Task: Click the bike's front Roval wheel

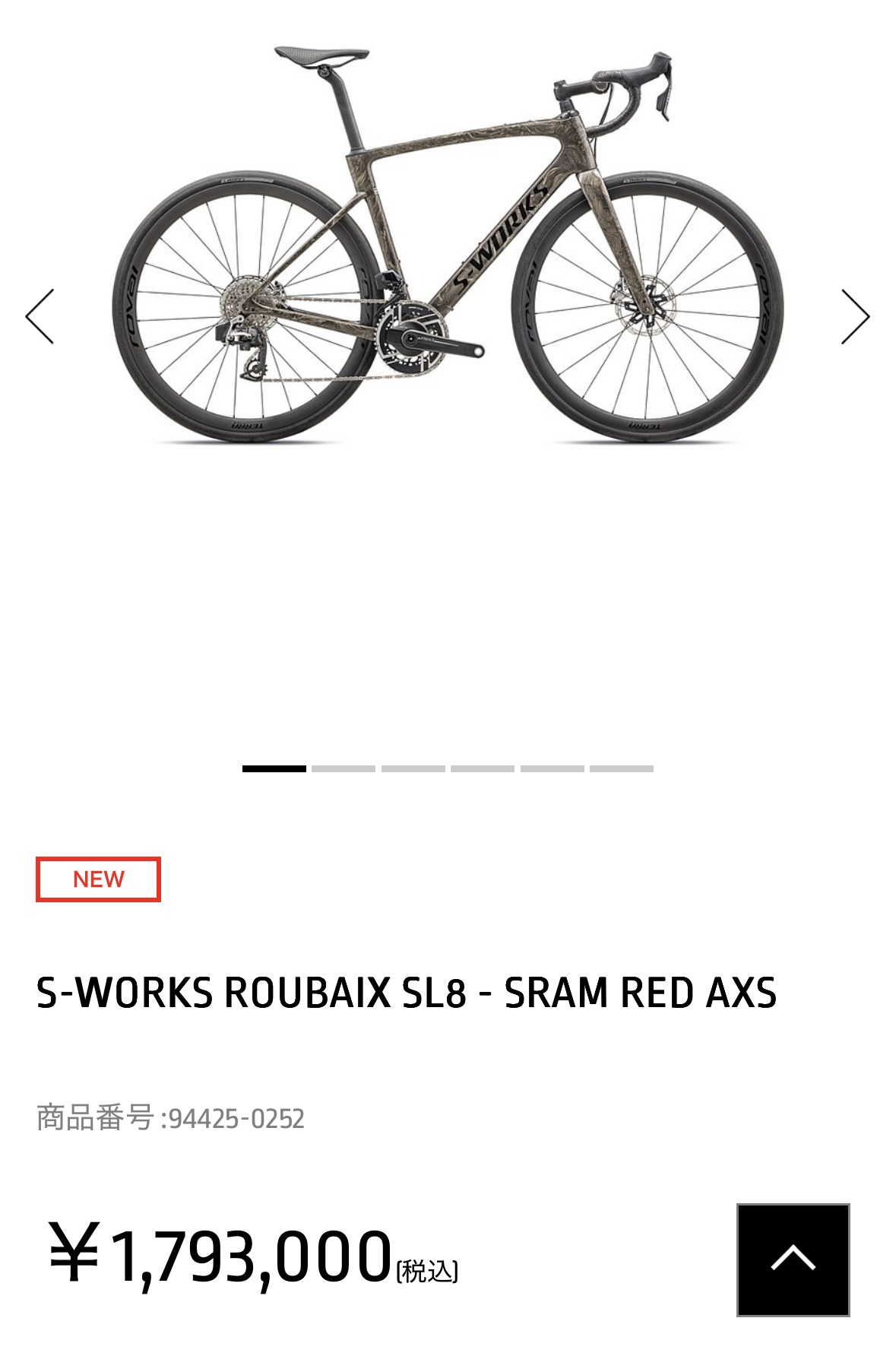Action: pos(647,307)
